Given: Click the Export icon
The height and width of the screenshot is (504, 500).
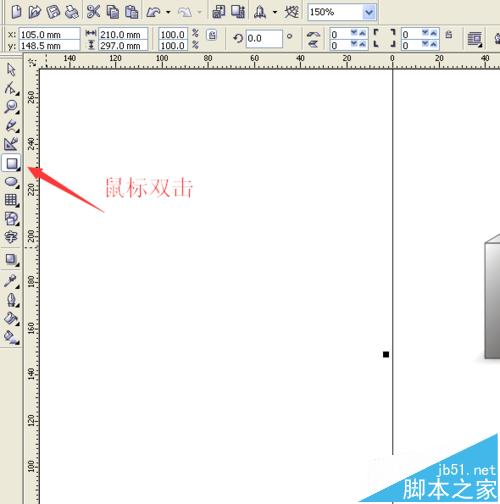Looking at the screenshot, I should (238, 12).
